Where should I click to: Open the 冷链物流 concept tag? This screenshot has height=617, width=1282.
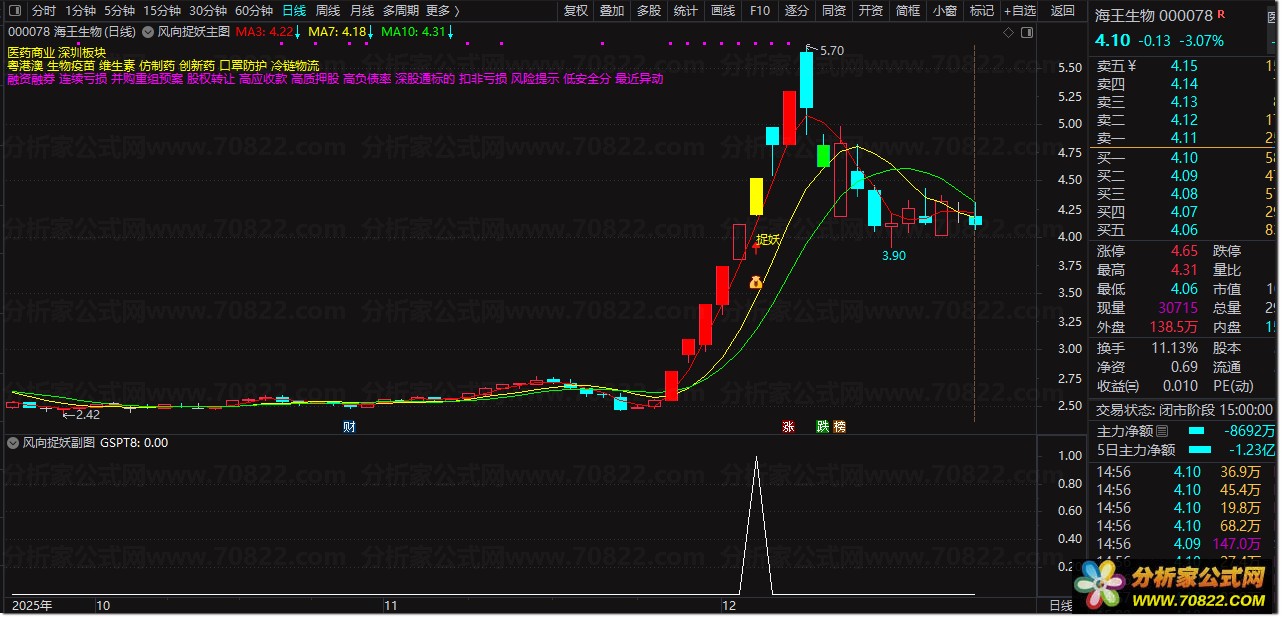(x=295, y=65)
